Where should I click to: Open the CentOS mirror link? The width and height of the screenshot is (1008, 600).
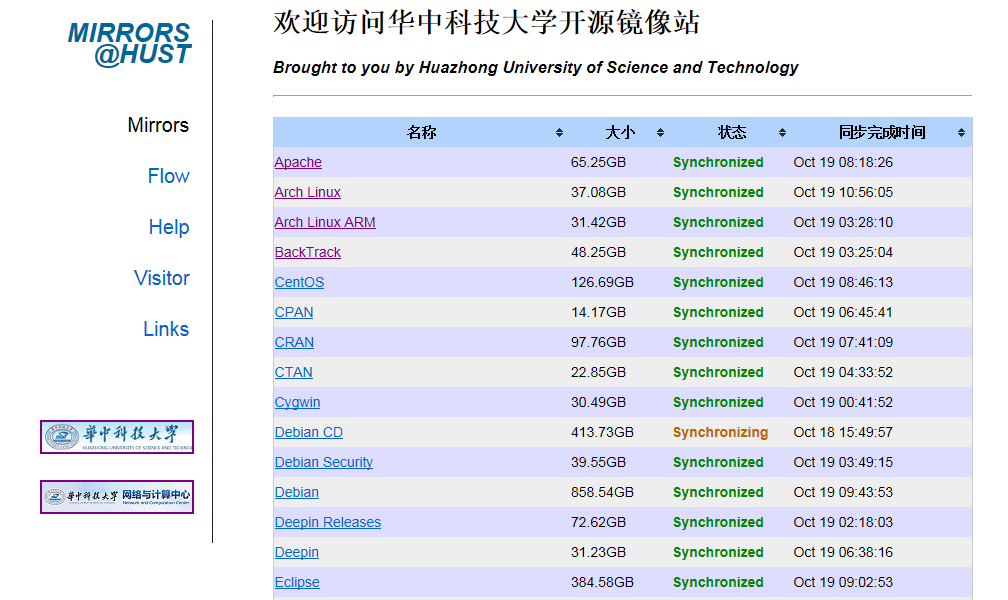coord(300,282)
